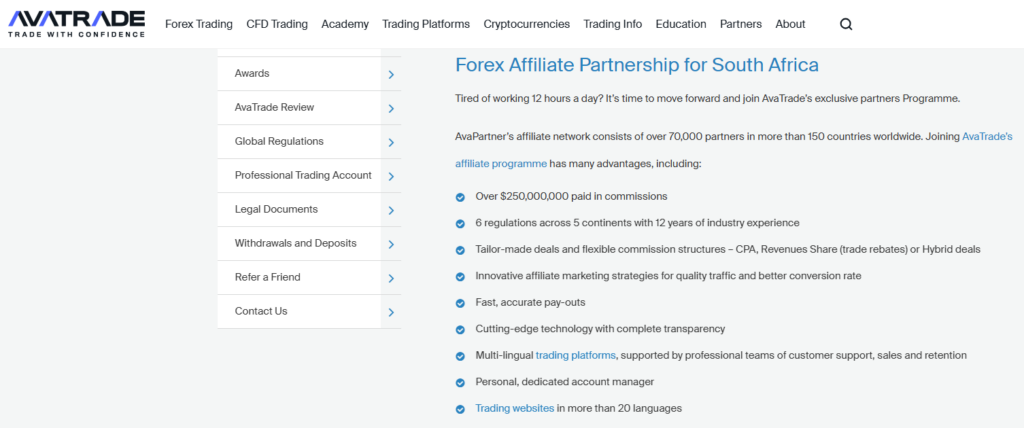Click the checkmark bullet beside 'Innovative affiliate marketing'

click(460, 276)
